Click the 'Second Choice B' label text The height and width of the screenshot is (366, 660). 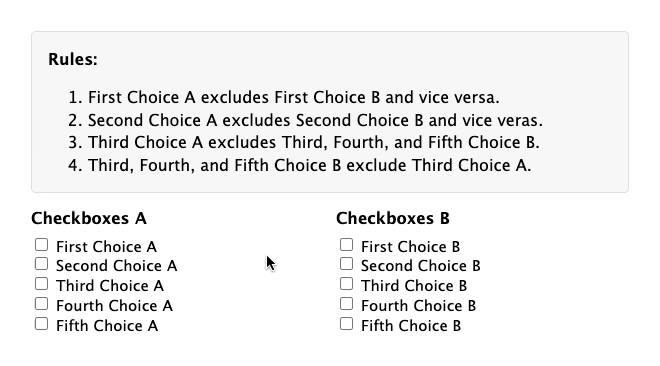(420, 266)
